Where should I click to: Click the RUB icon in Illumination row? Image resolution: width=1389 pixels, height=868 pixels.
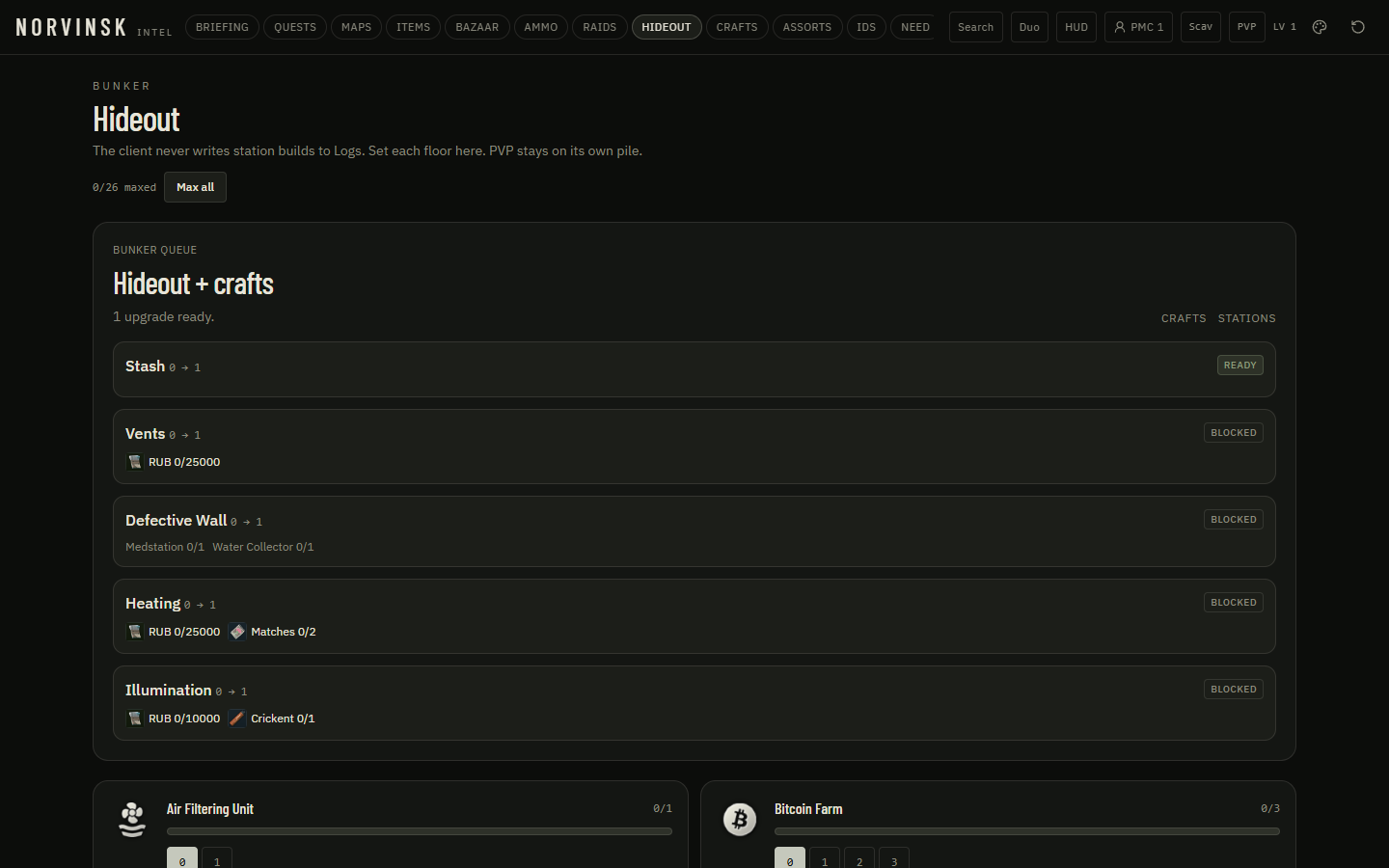coord(135,719)
